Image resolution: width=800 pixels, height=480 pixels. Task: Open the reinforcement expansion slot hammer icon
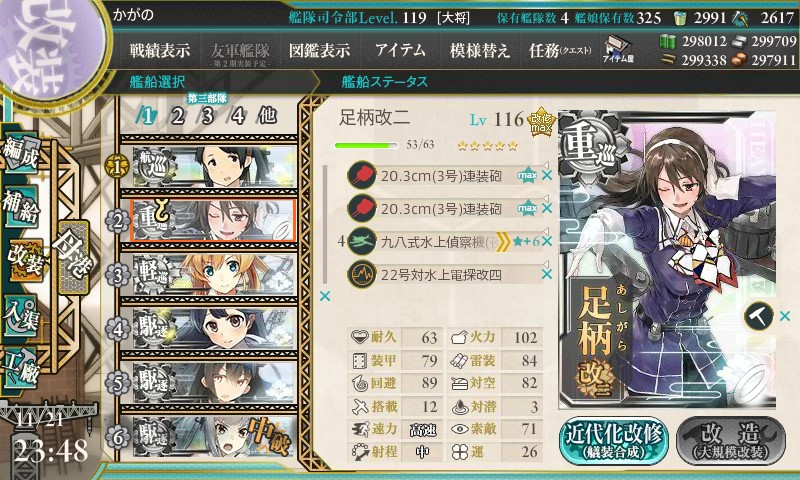(759, 316)
